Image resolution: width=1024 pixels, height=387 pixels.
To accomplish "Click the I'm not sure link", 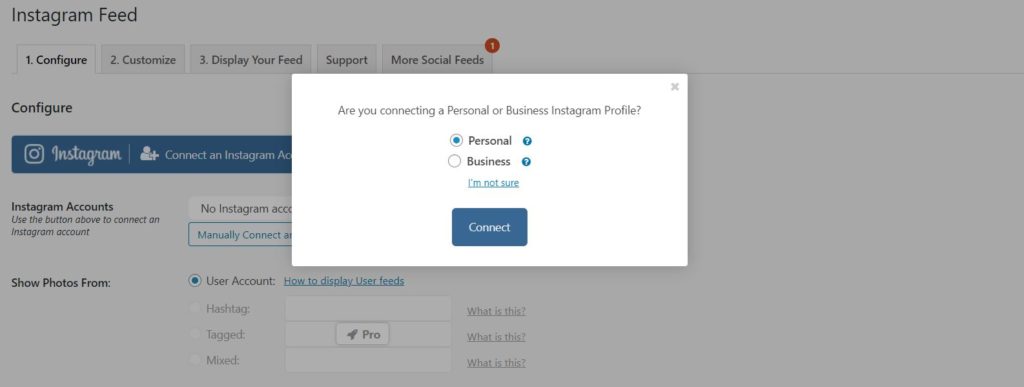I will (x=493, y=183).
